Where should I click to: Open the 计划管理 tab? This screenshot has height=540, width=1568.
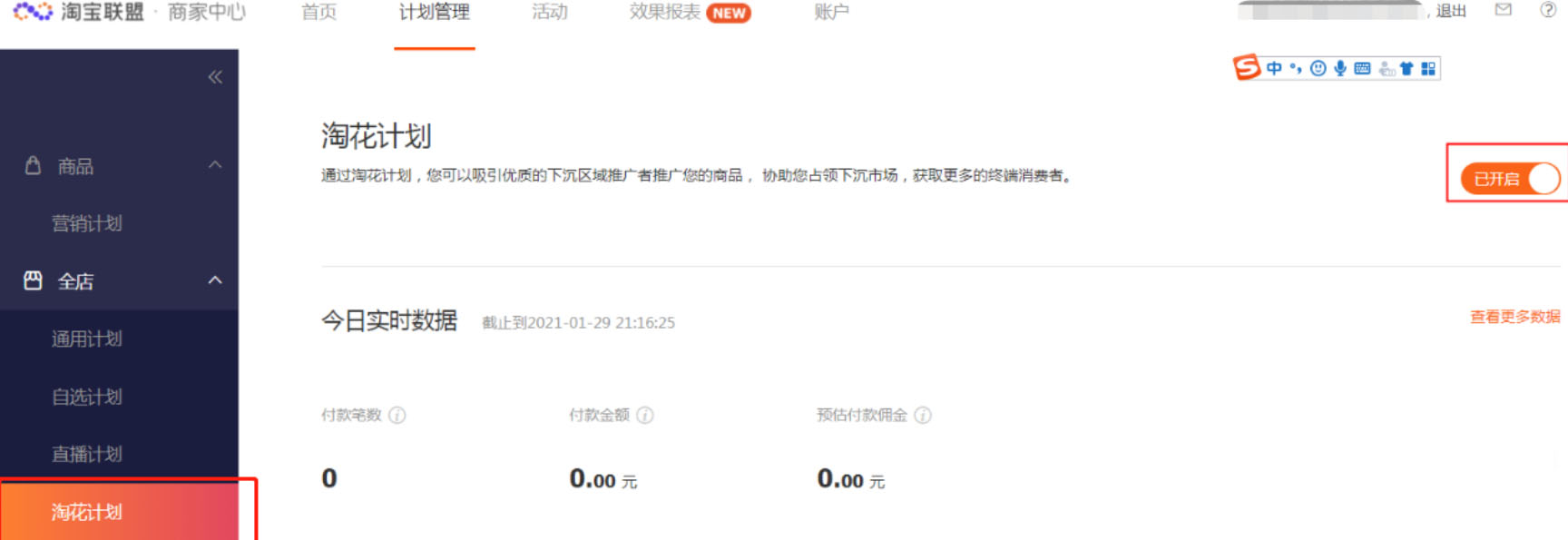(435, 12)
